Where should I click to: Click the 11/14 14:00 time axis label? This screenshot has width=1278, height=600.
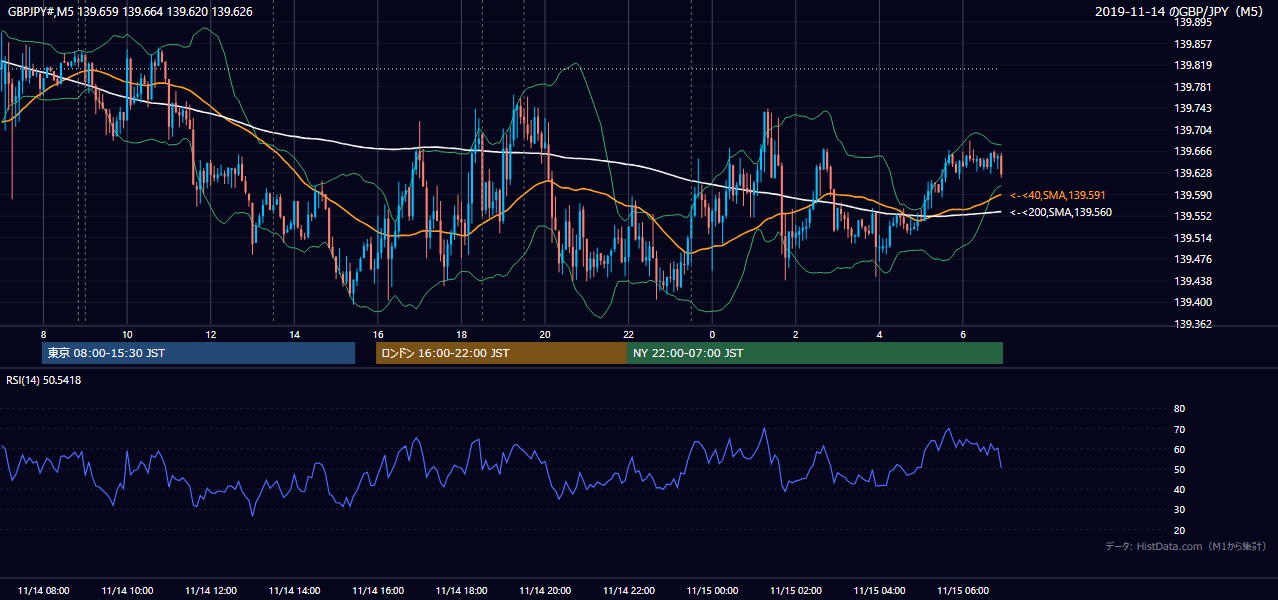coord(294,591)
